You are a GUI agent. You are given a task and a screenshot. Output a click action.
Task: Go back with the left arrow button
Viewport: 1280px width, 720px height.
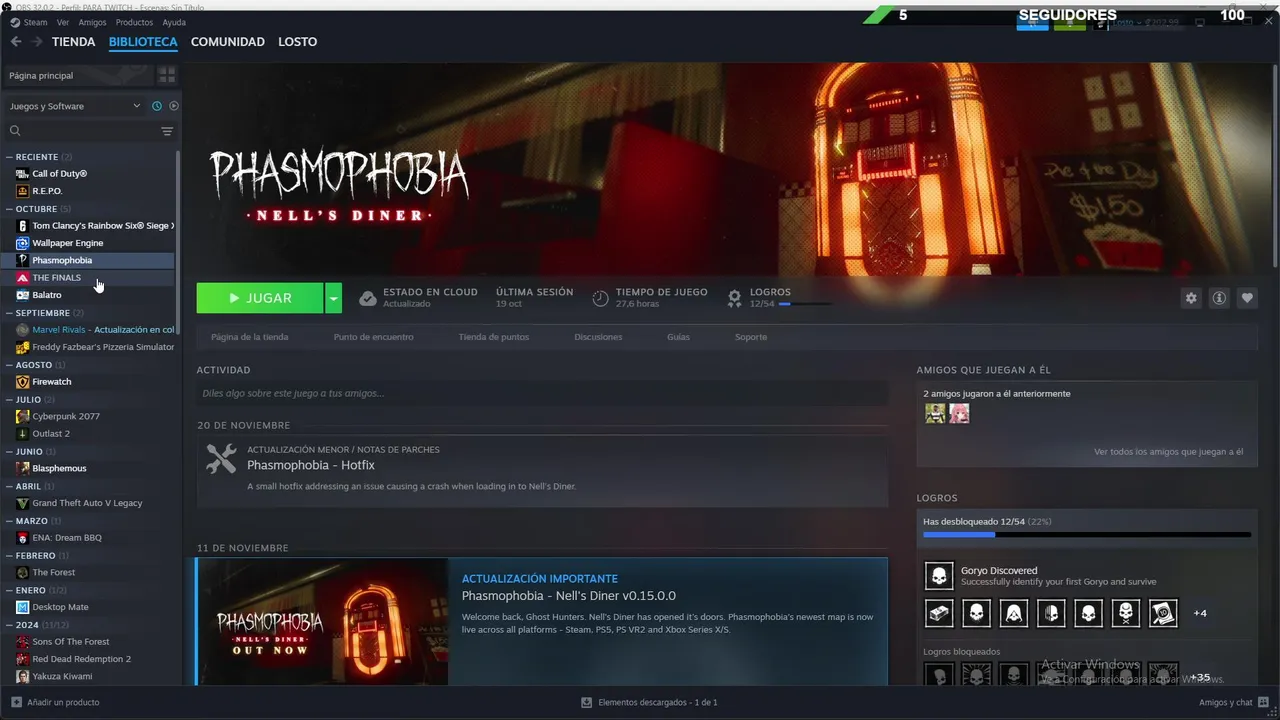click(x=16, y=42)
